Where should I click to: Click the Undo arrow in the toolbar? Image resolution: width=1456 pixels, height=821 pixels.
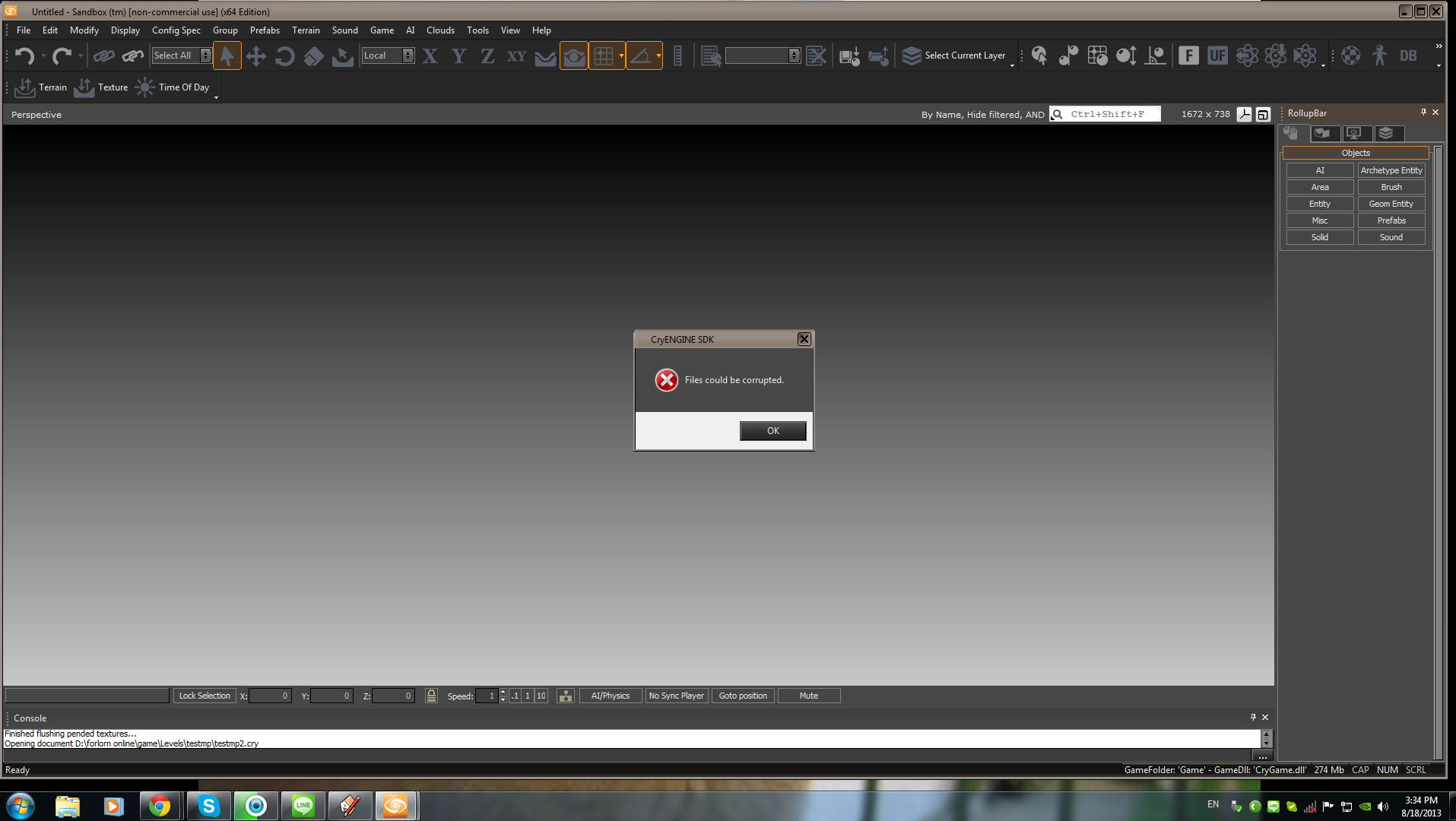click(x=24, y=55)
